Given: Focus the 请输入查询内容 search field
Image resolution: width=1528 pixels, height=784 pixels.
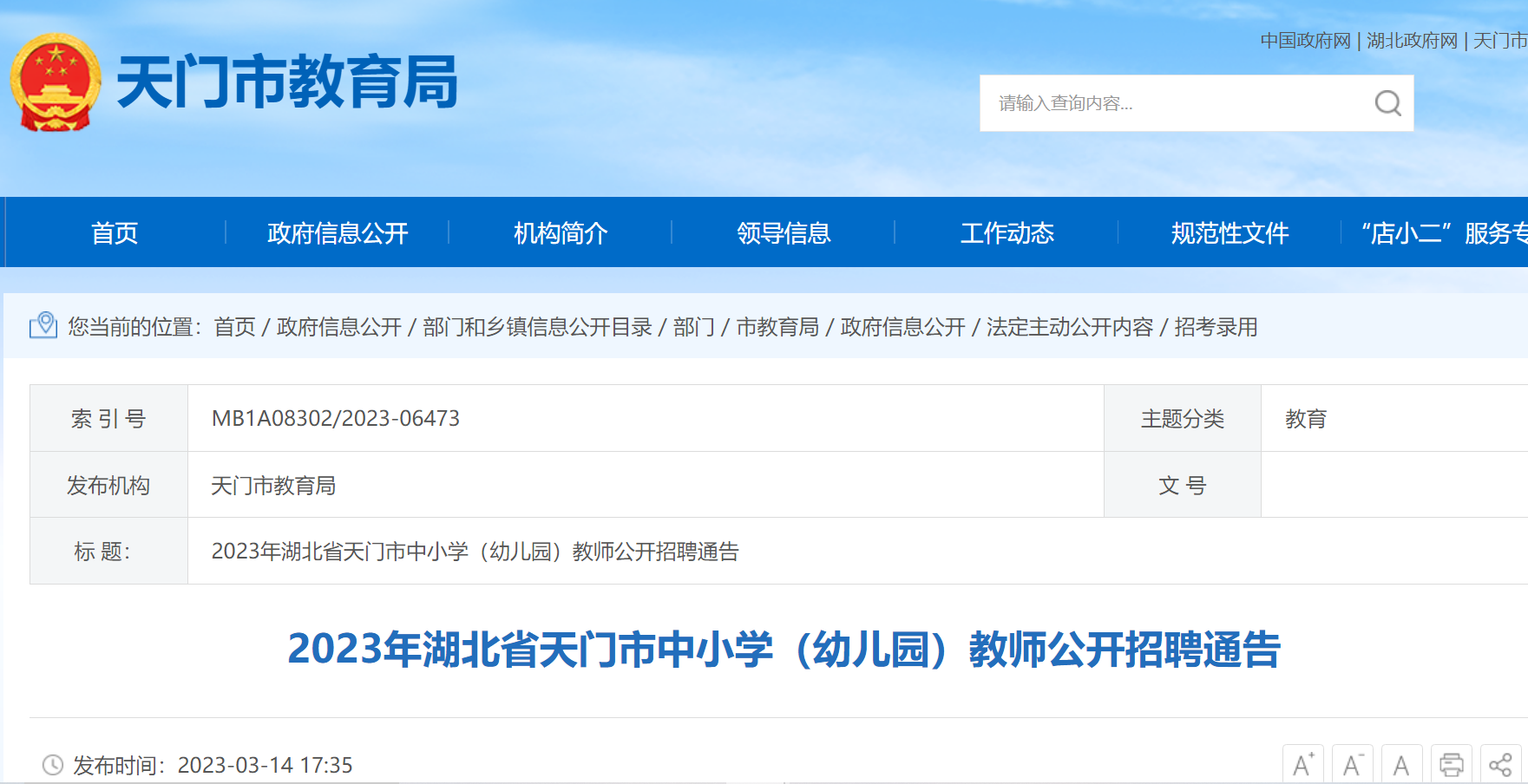Looking at the screenshot, I should 1176,103.
